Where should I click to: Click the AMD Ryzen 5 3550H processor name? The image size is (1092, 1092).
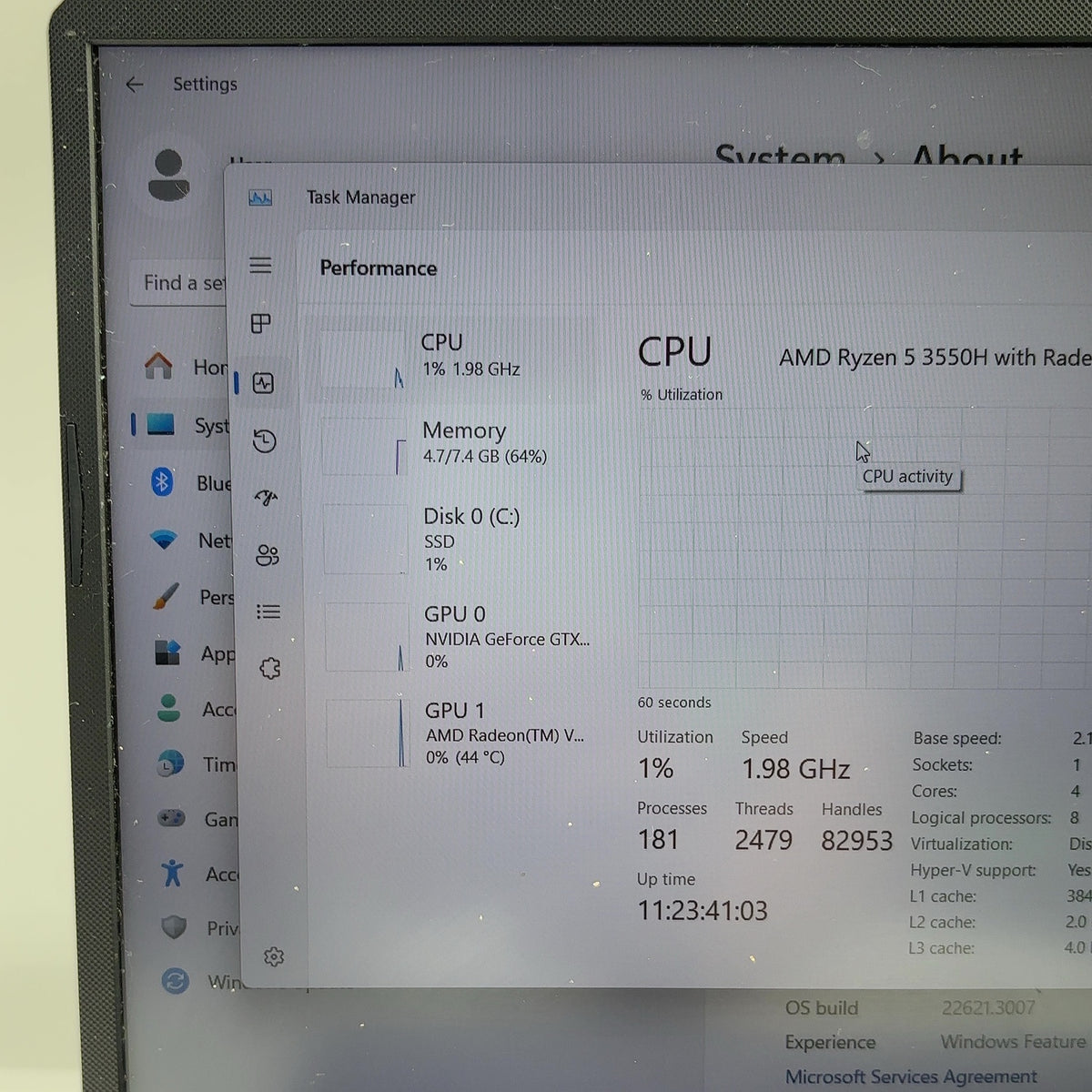(x=935, y=358)
